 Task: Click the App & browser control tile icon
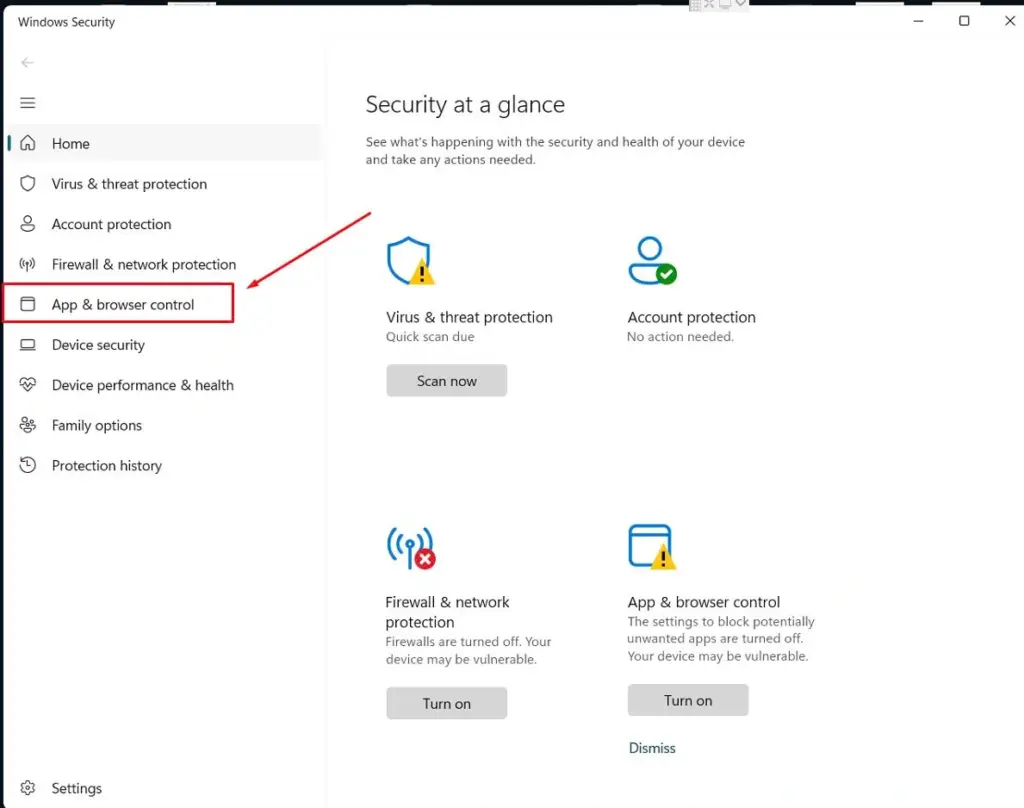click(651, 546)
